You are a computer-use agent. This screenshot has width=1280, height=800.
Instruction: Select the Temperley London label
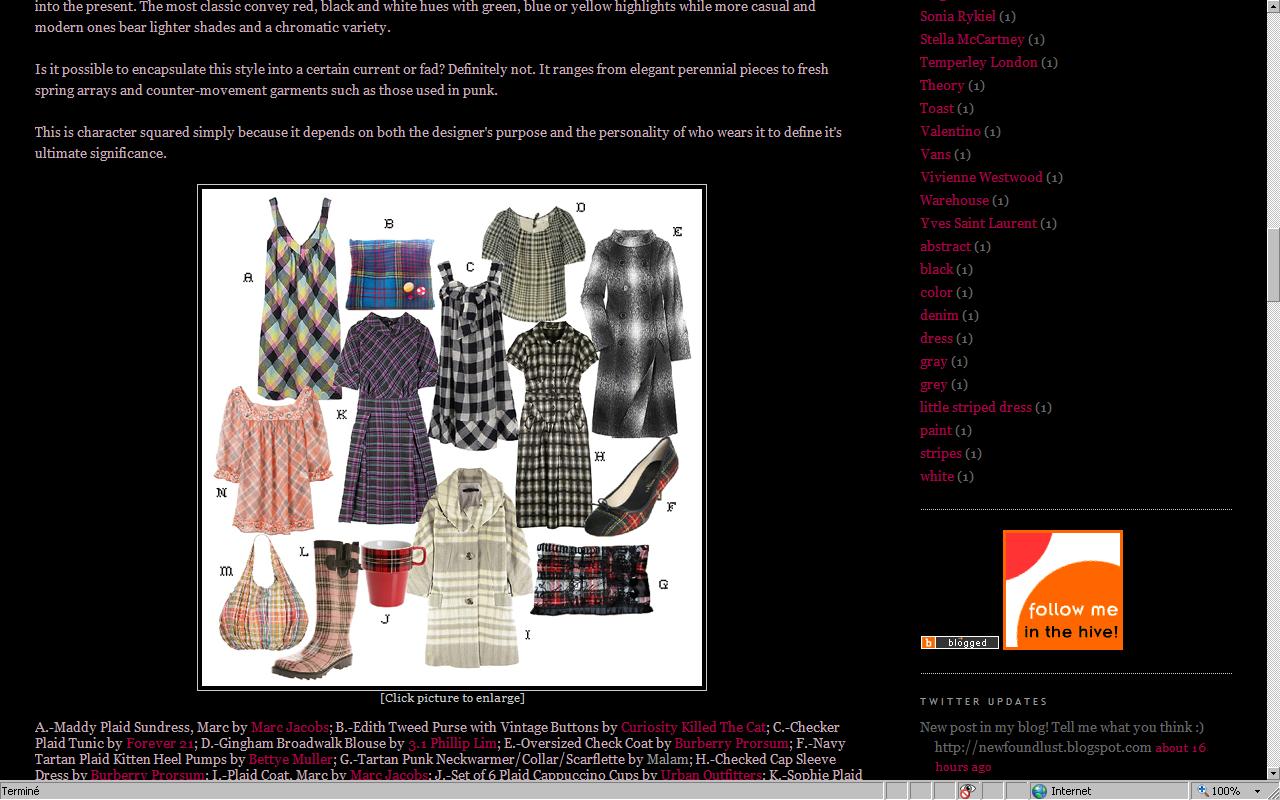pos(978,62)
